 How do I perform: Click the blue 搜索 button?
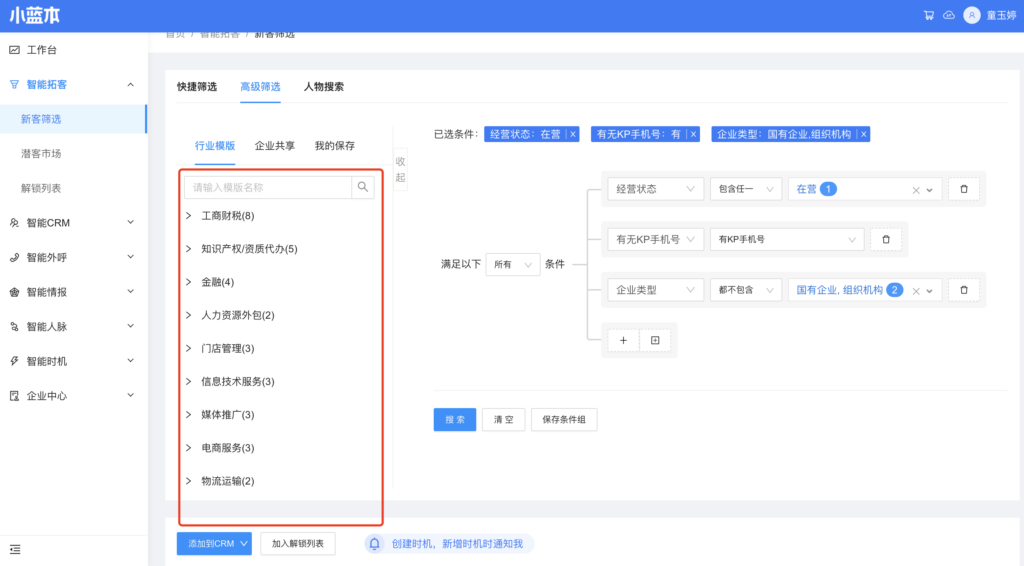[x=455, y=420]
